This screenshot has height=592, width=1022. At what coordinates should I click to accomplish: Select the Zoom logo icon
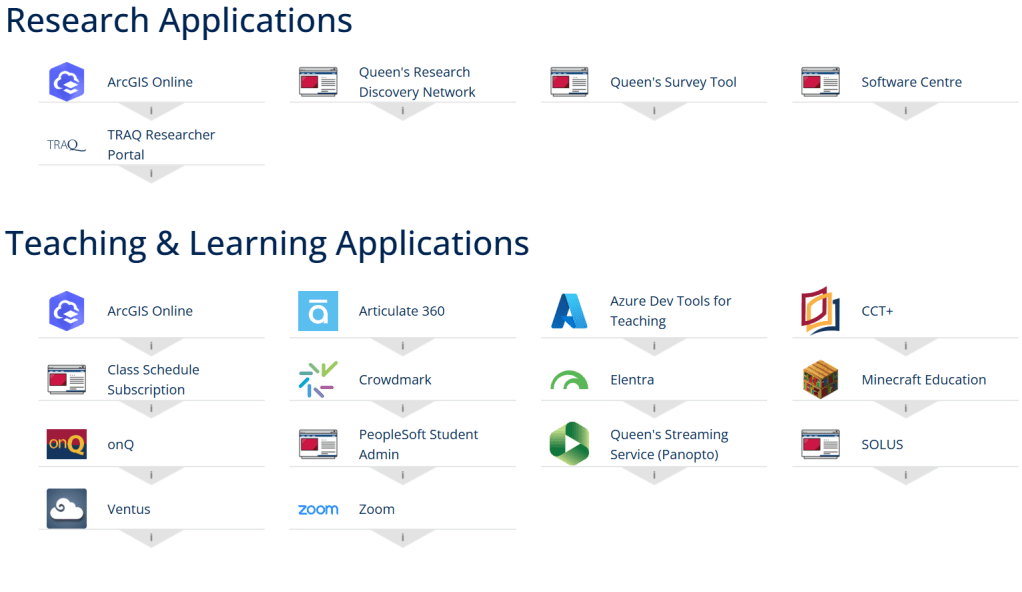(x=318, y=510)
